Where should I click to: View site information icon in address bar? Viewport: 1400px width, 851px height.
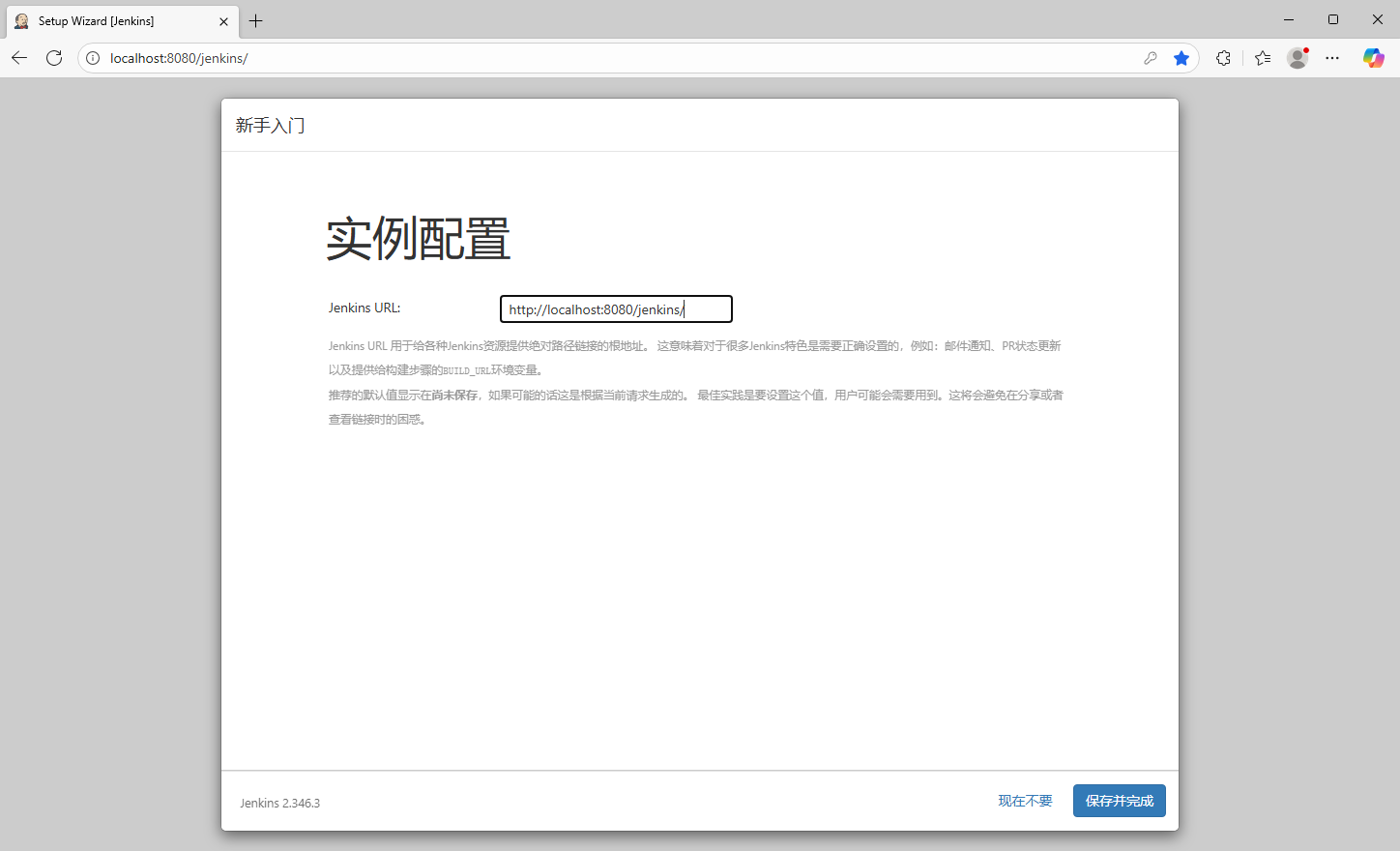(93, 58)
